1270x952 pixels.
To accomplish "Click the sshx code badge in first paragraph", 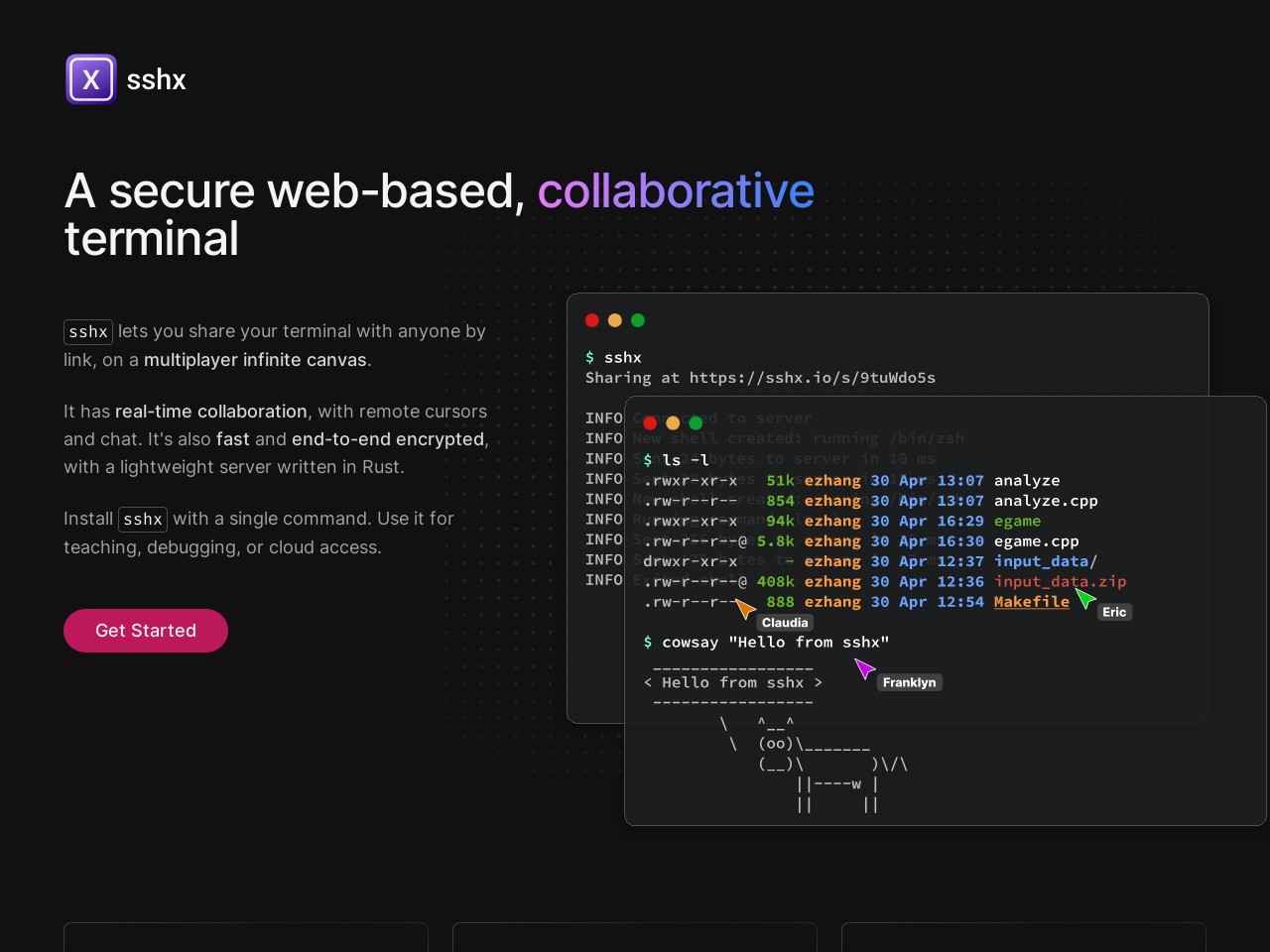I will [88, 331].
